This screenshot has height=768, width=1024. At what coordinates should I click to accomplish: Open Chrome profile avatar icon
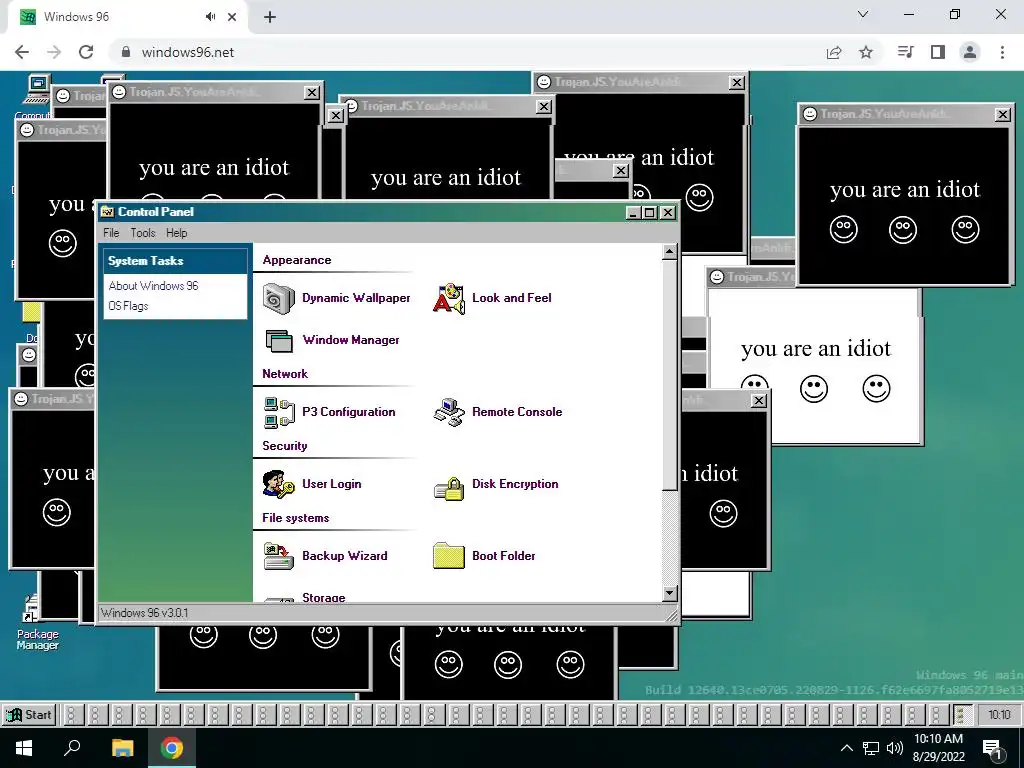[970, 52]
